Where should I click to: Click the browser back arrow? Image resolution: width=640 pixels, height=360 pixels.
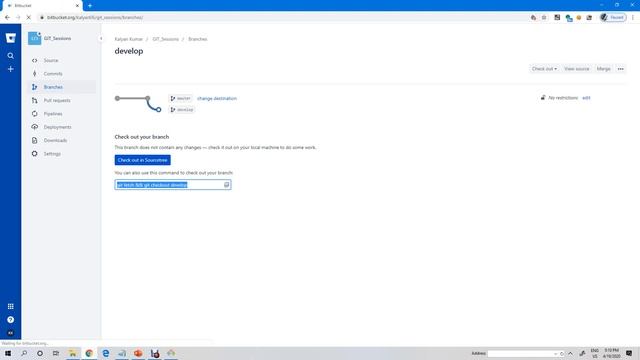[x=7, y=18]
